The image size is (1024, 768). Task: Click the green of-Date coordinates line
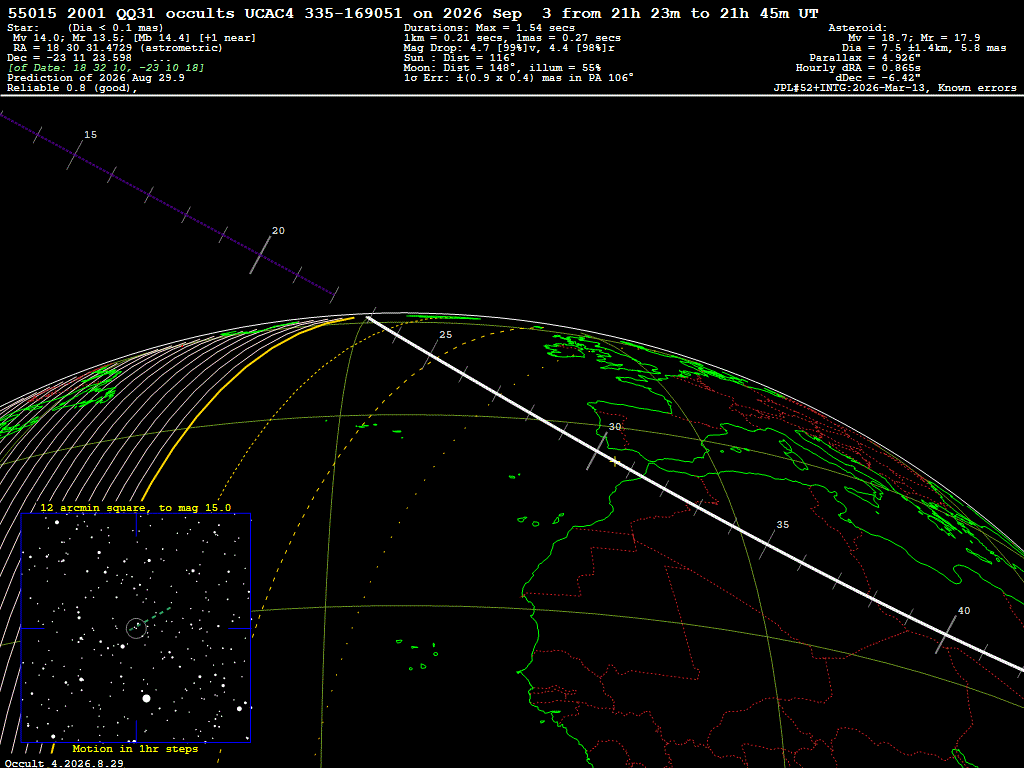[106, 68]
